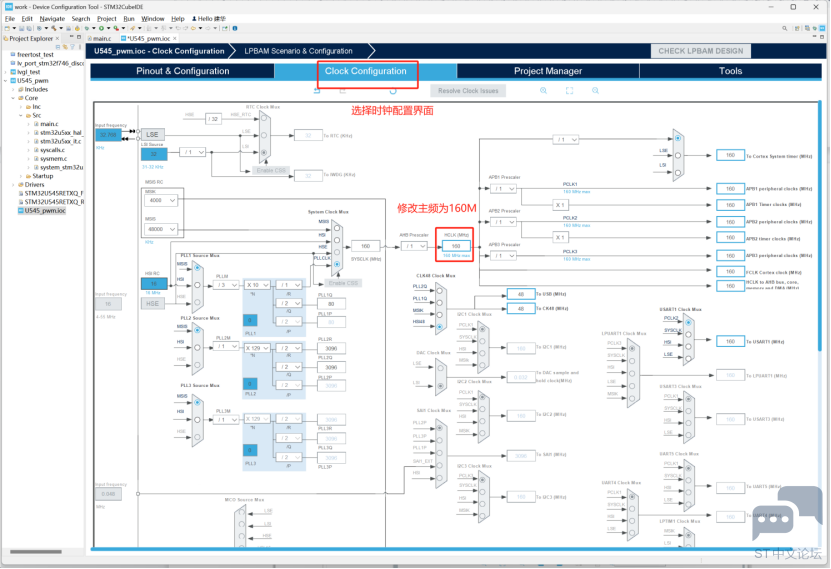Maximize the editor area
Image resolution: width=831 pixels, height=569 pixels.
pyautogui.click(x=822, y=37)
